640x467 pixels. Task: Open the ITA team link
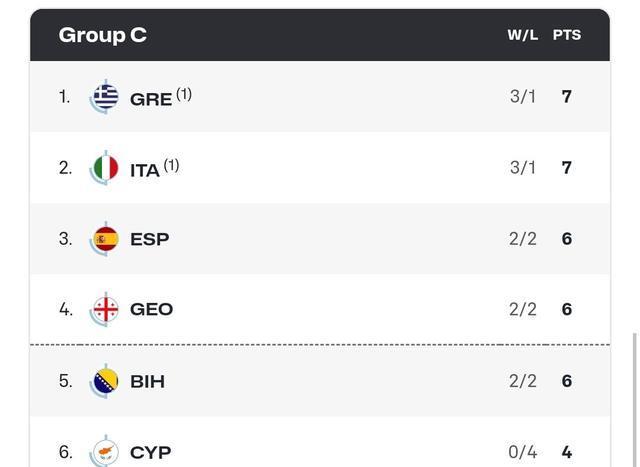(144, 171)
